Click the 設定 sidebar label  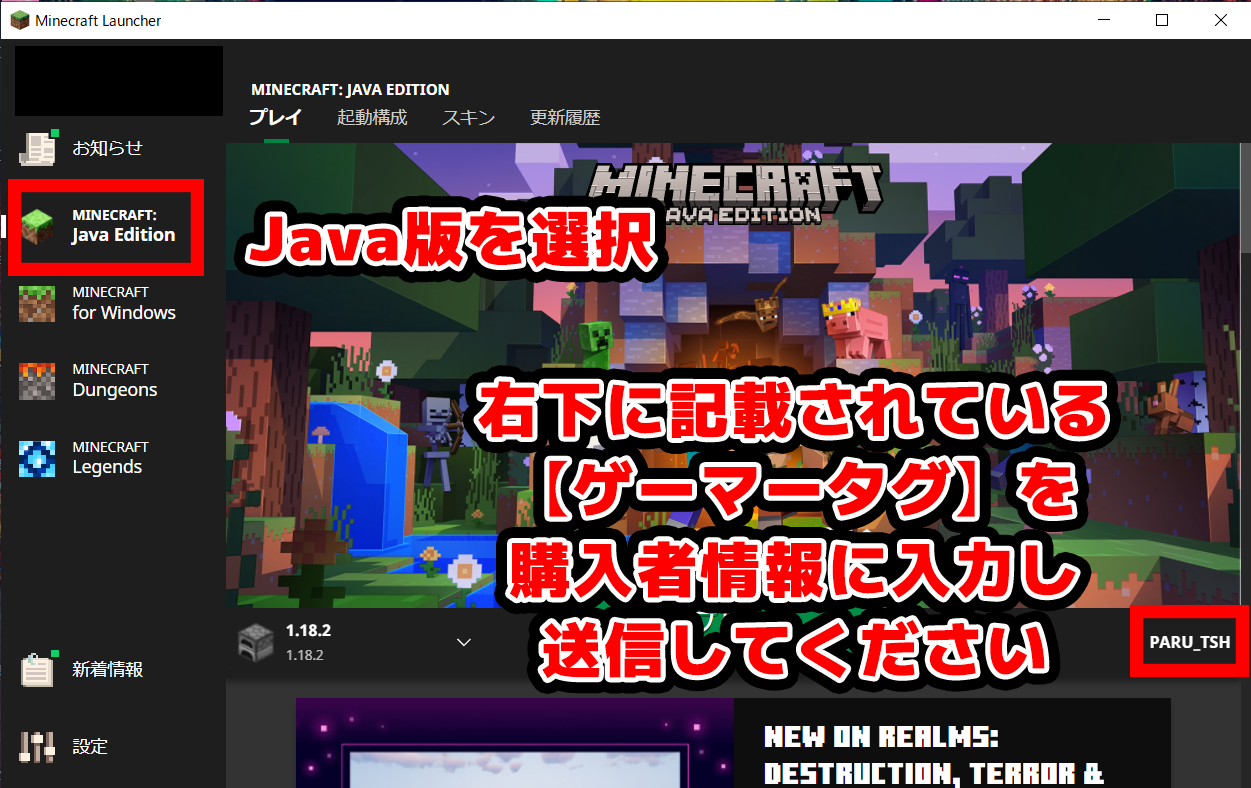pyautogui.click(x=90, y=747)
